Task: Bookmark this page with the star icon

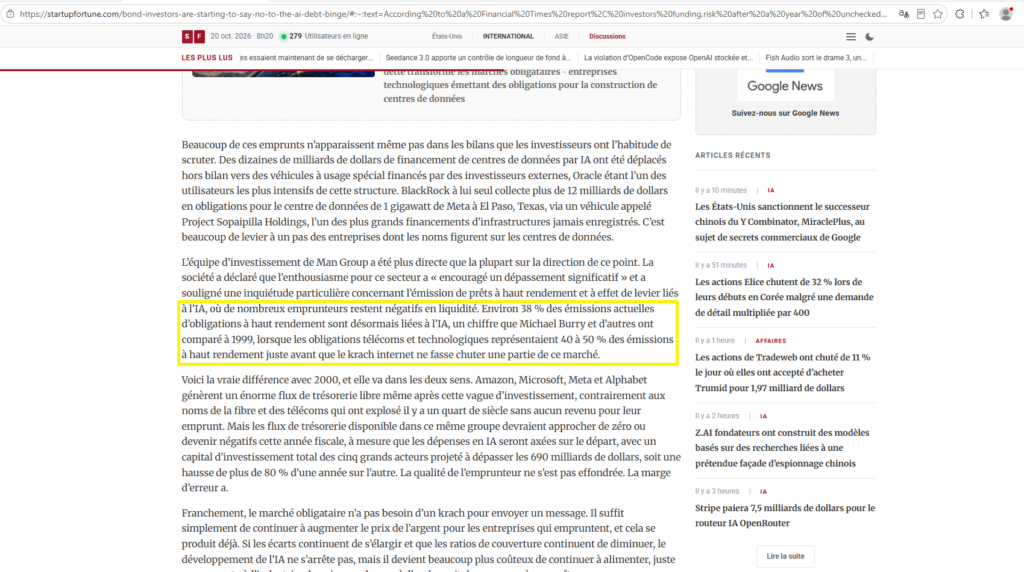Action: pos(938,14)
